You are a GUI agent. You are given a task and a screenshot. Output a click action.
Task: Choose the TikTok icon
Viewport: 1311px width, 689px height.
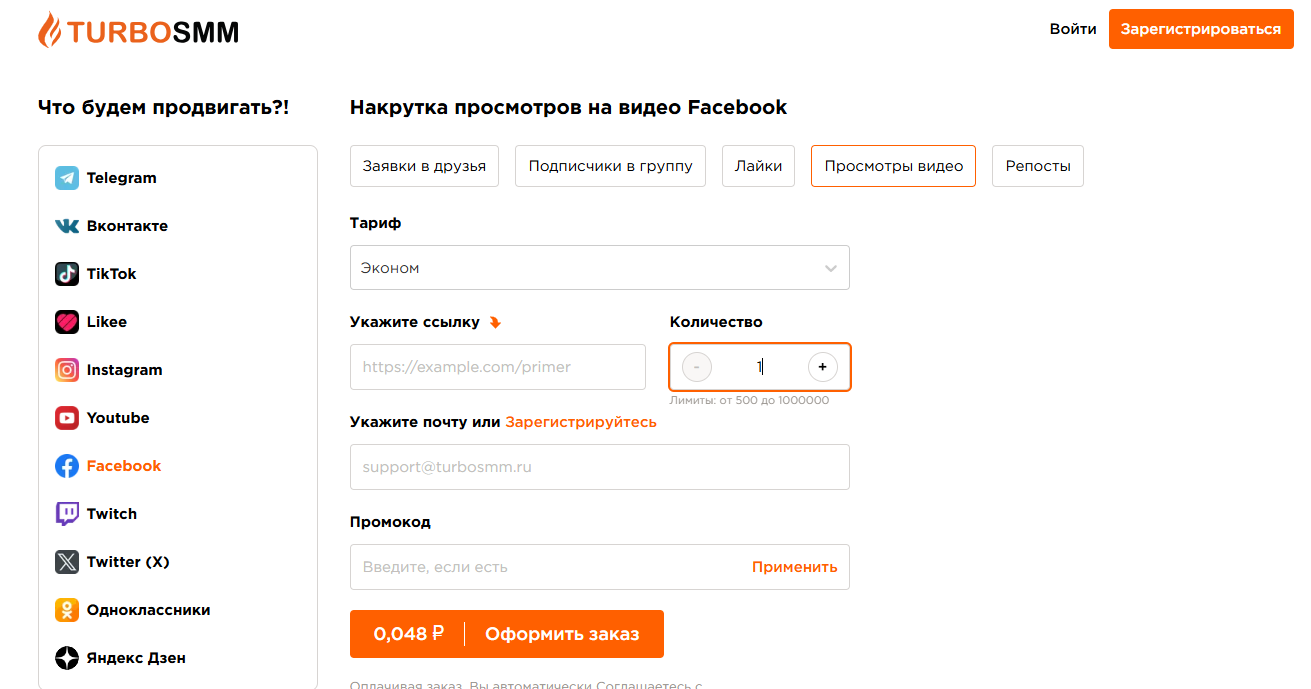click(x=67, y=274)
